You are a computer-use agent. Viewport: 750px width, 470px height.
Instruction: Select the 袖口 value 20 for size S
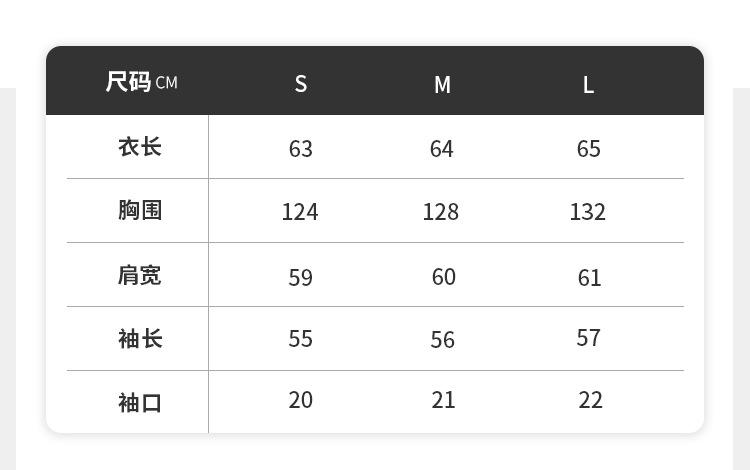pos(301,400)
